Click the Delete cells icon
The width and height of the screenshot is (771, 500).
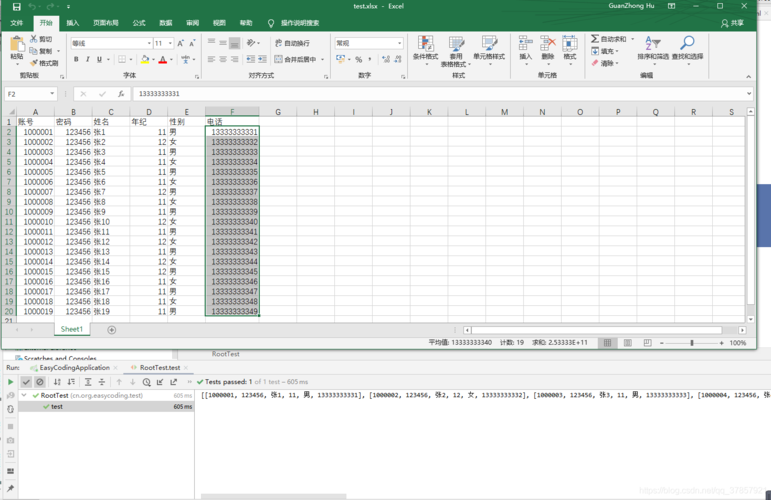[547, 44]
